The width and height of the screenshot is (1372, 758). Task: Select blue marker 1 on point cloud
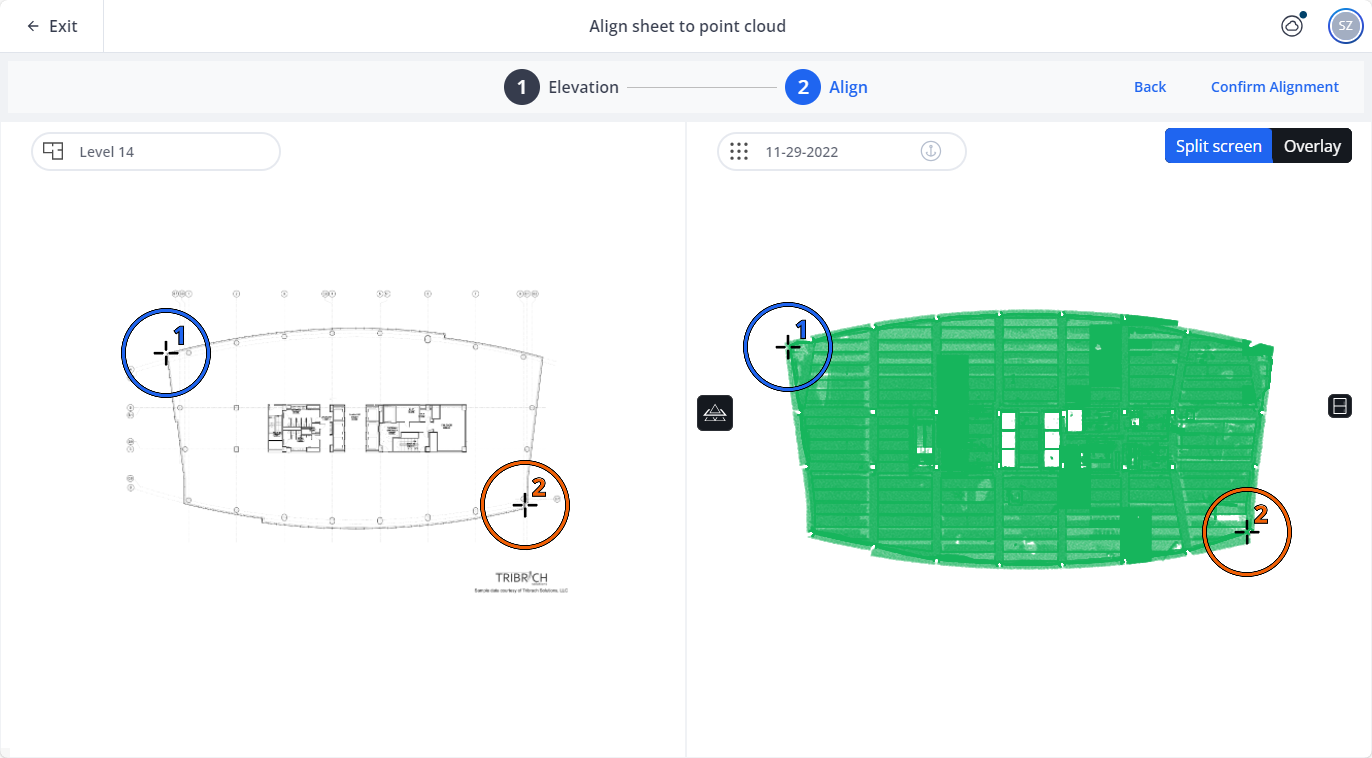[x=788, y=347]
